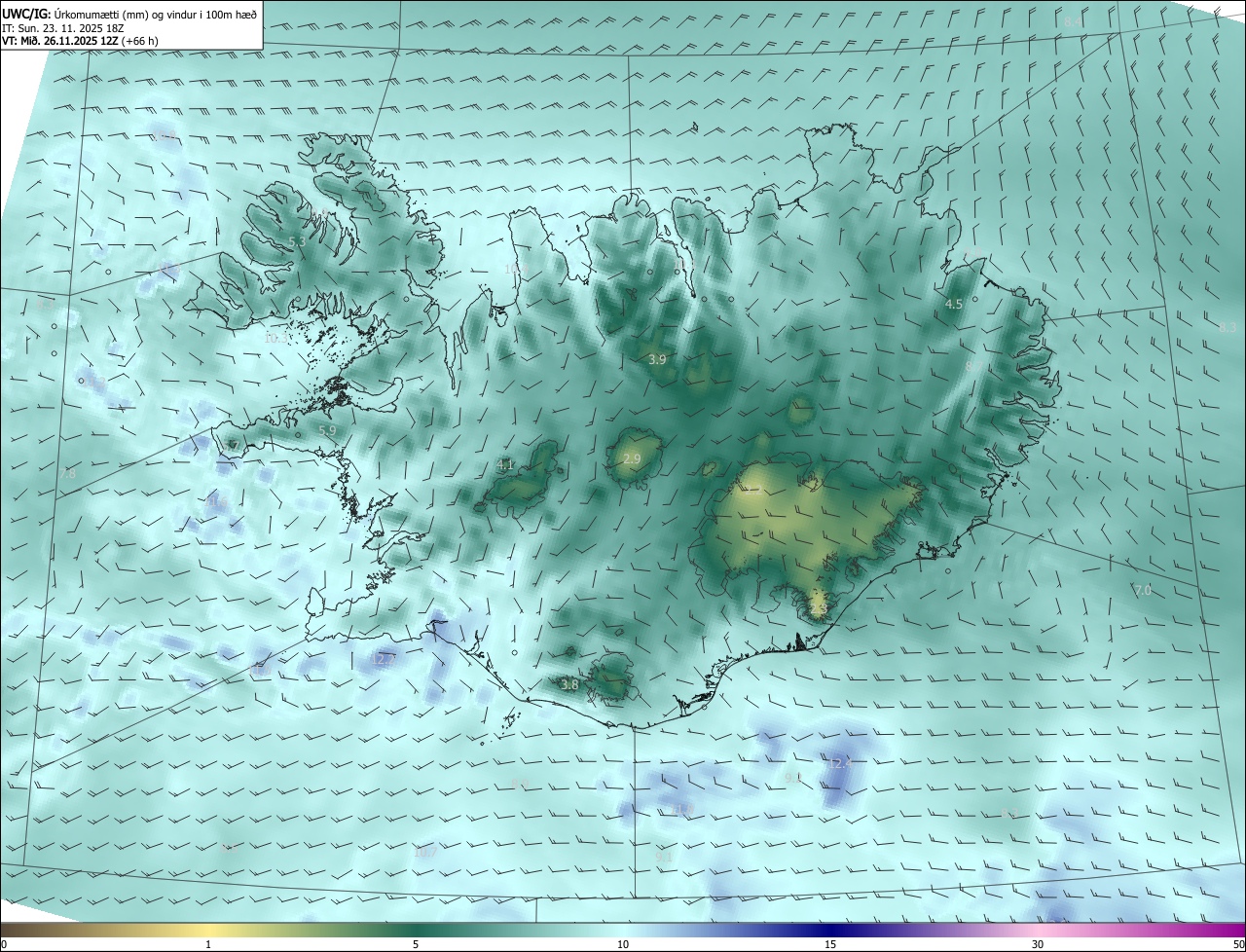Click the 30 tick on the color scale
The height and width of the screenshot is (952, 1246).
click(1038, 944)
